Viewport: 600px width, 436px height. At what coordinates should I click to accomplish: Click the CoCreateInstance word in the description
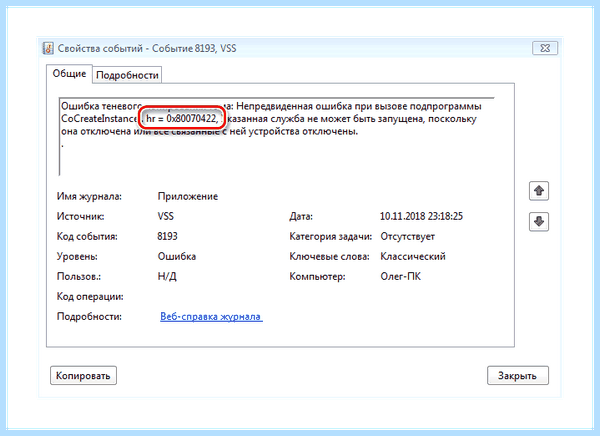coord(100,119)
